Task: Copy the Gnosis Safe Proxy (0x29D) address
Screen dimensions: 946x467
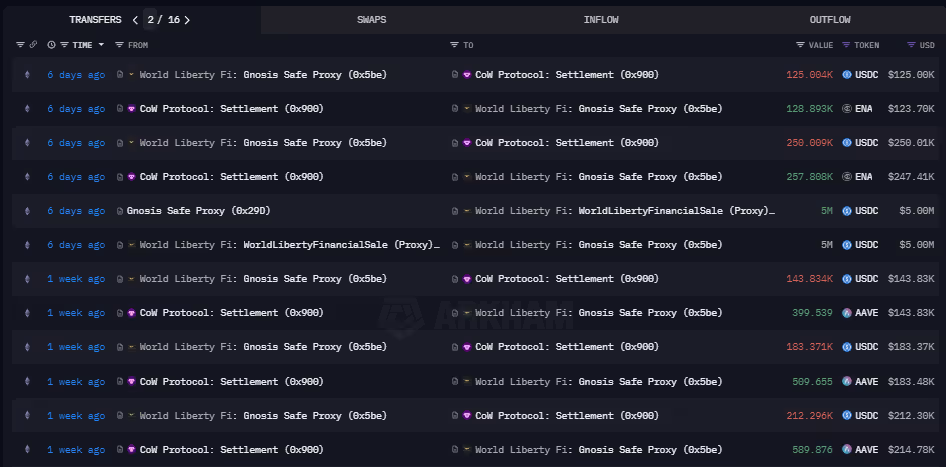Action: pyautogui.click(x=120, y=211)
